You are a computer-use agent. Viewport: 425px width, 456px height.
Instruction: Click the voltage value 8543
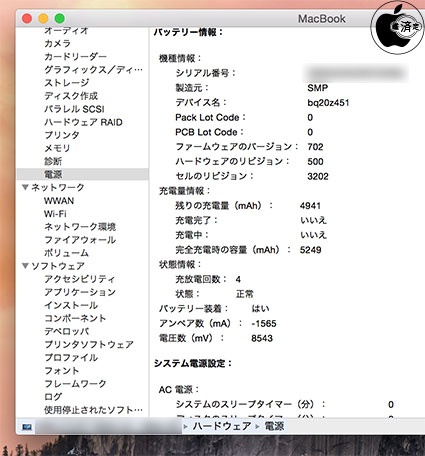[262, 338]
